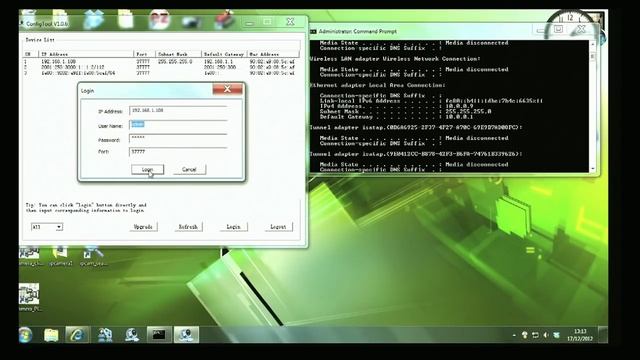
Task: Open webcam application icon in taskbar
Action: pyautogui.click(x=131, y=335)
